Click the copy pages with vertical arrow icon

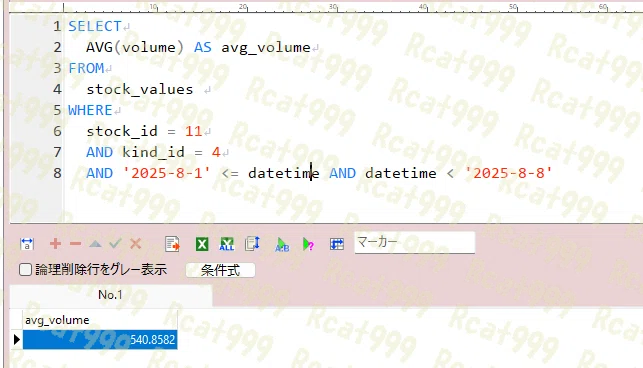252,244
